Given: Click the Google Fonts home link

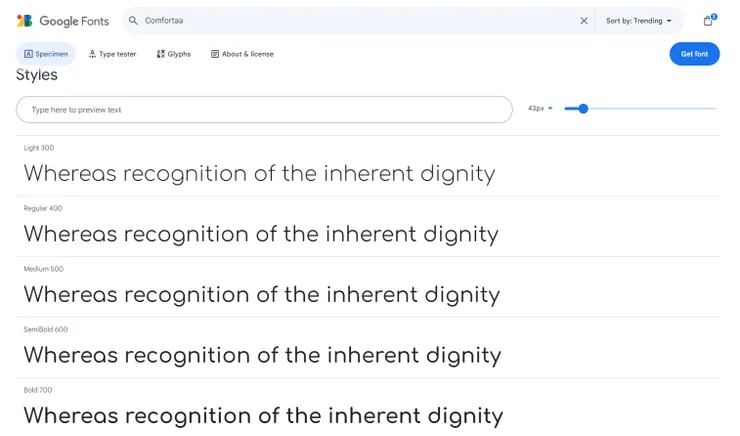Looking at the screenshot, I should 75,20.
